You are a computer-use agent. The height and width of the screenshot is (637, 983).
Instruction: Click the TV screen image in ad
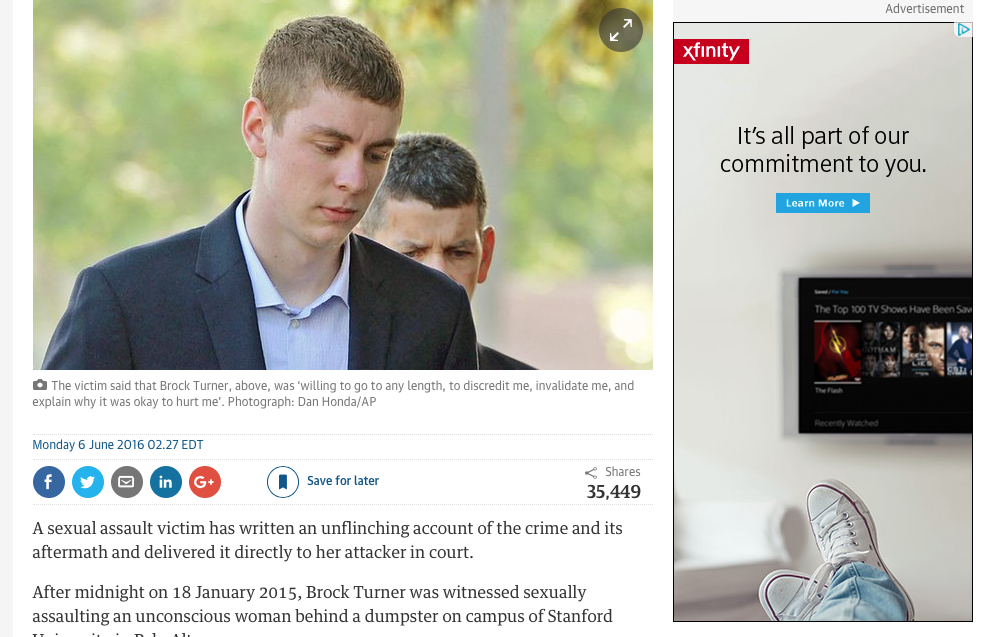point(885,355)
